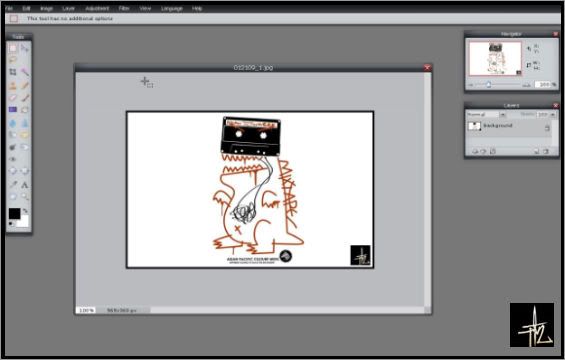Open the Language menu

172,8
